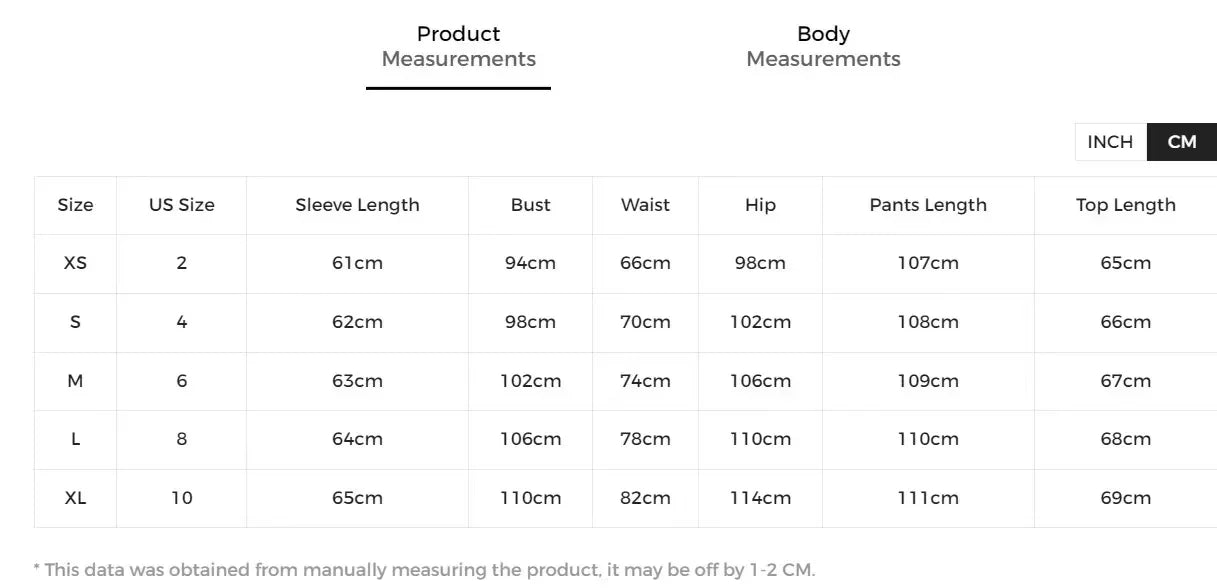This screenshot has width=1217, height=588.
Task: Switch units to INCH
Action: click(1109, 141)
